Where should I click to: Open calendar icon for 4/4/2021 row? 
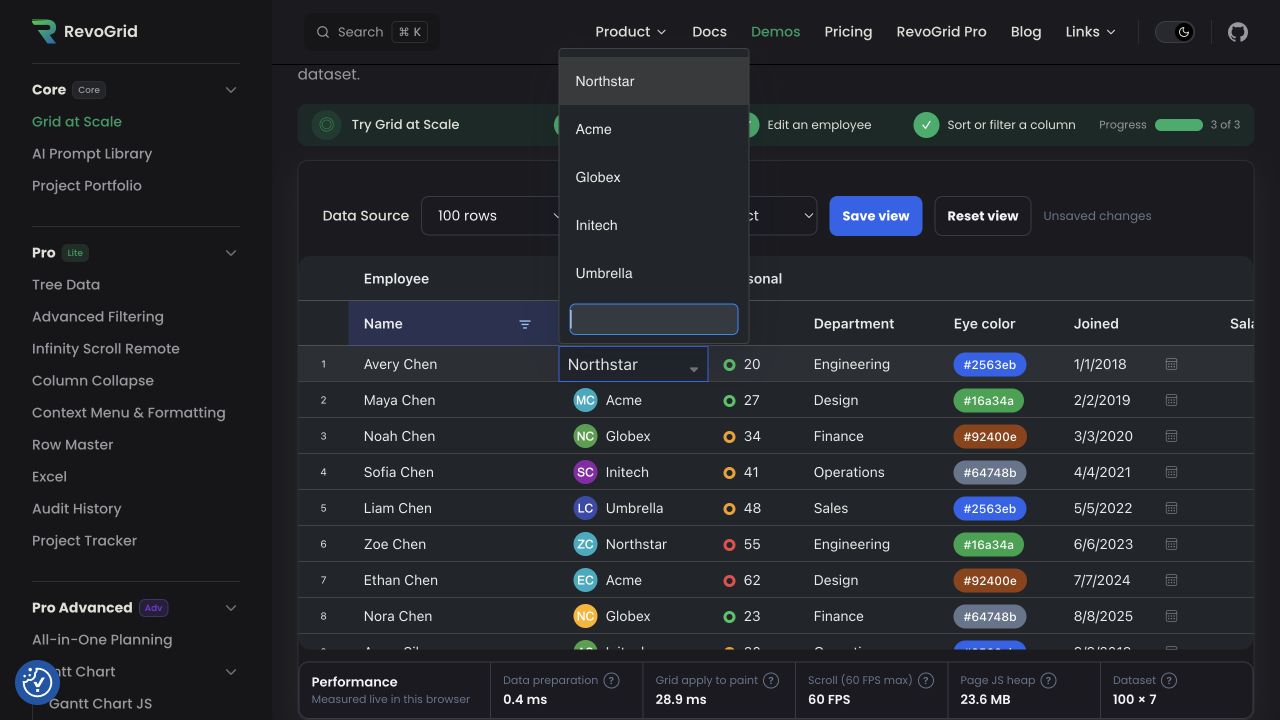pyautogui.click(x=1171, y=472)
